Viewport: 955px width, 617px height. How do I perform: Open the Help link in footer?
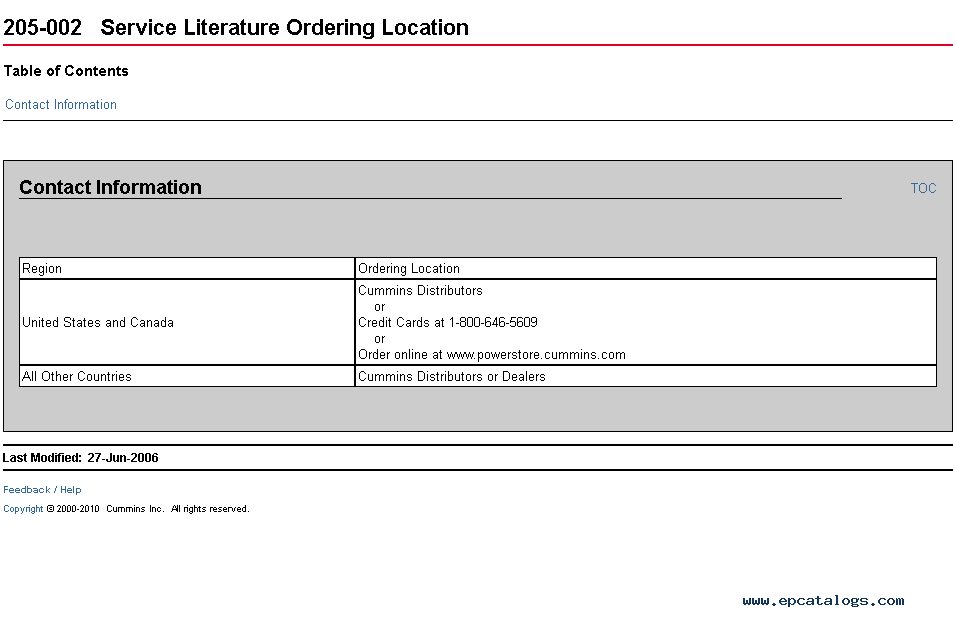click(71, 490)
